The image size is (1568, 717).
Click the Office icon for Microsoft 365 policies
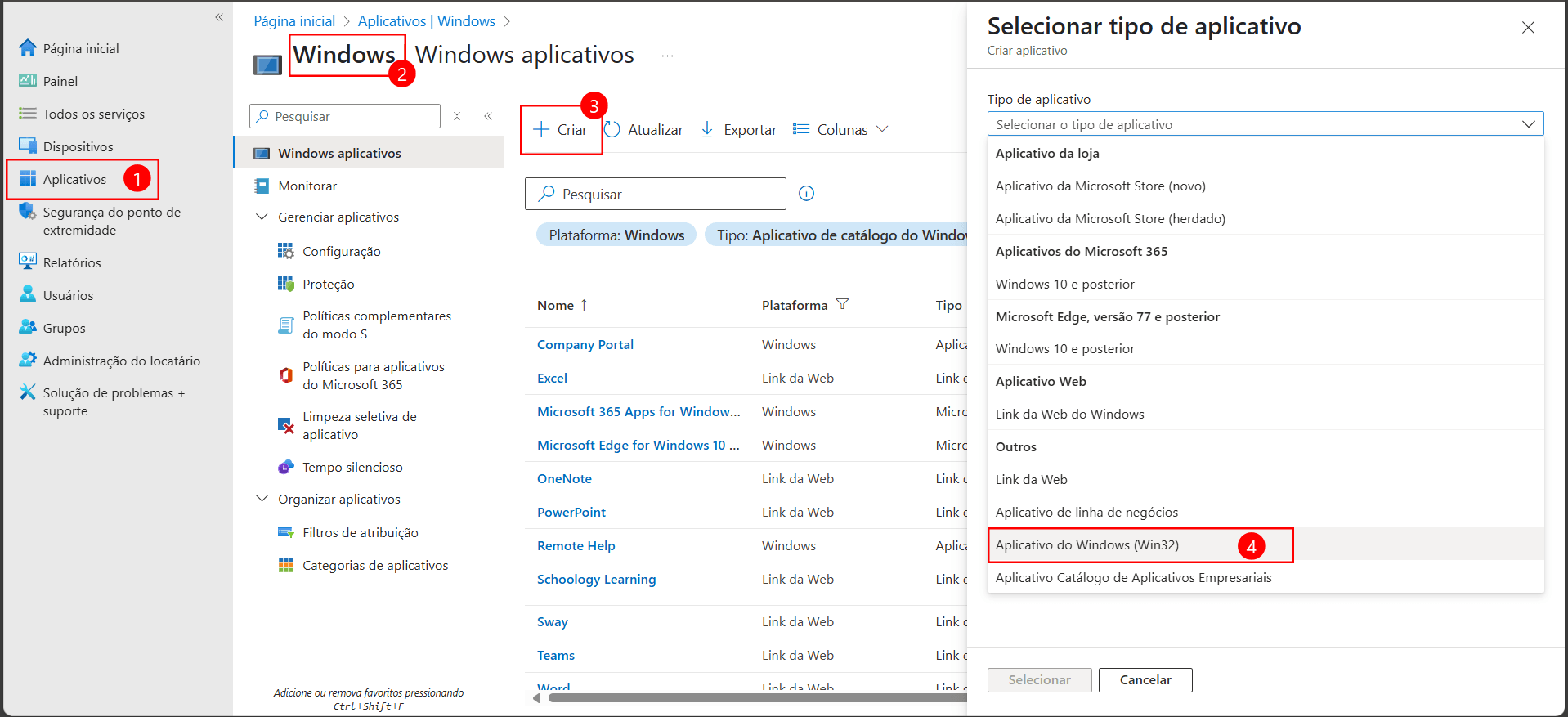[x=285, y=375]
